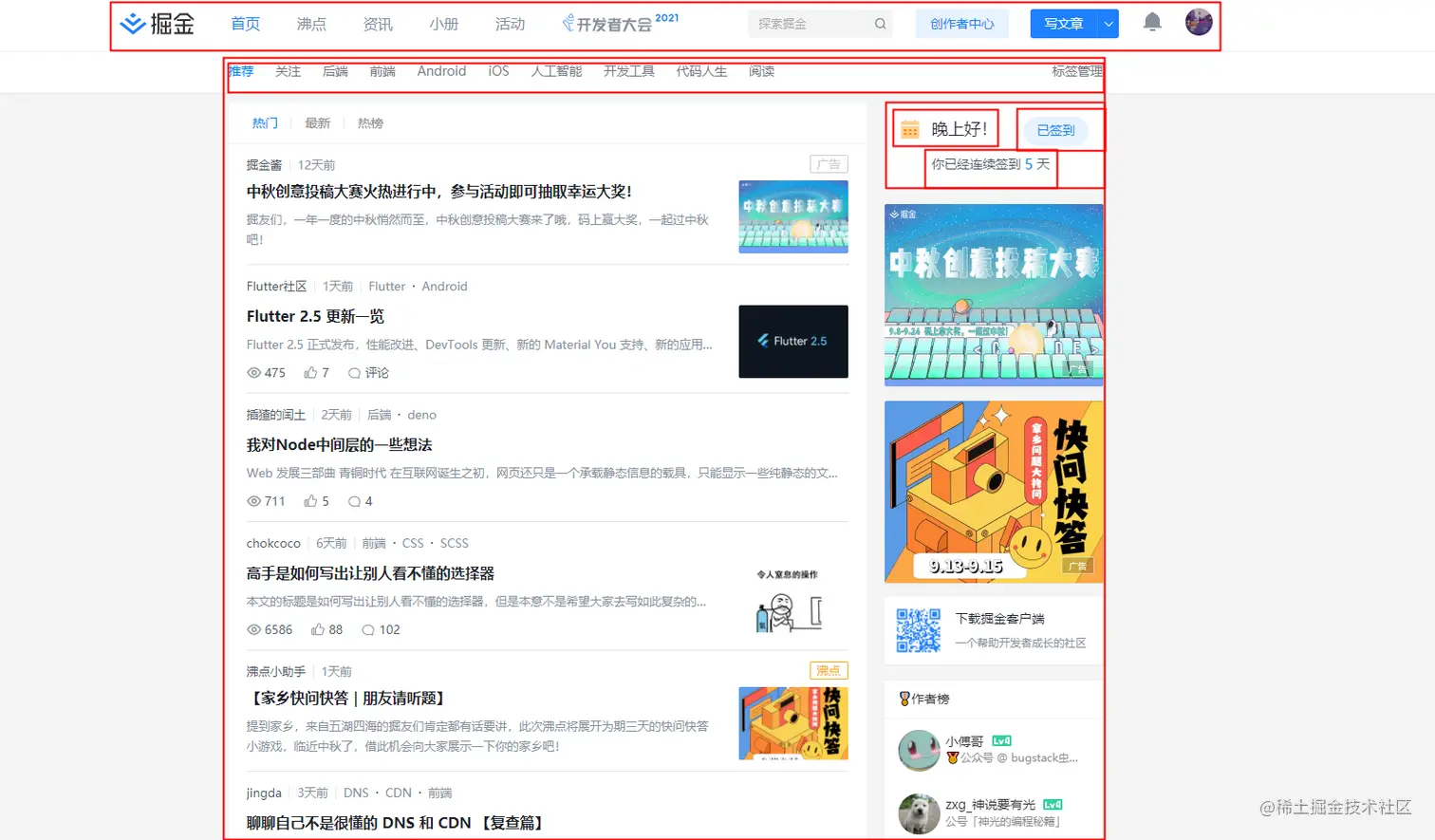This screenshot has width=1435, height=840.
Task: Switch the feed to 热门
Action: [x=265, y=123]
